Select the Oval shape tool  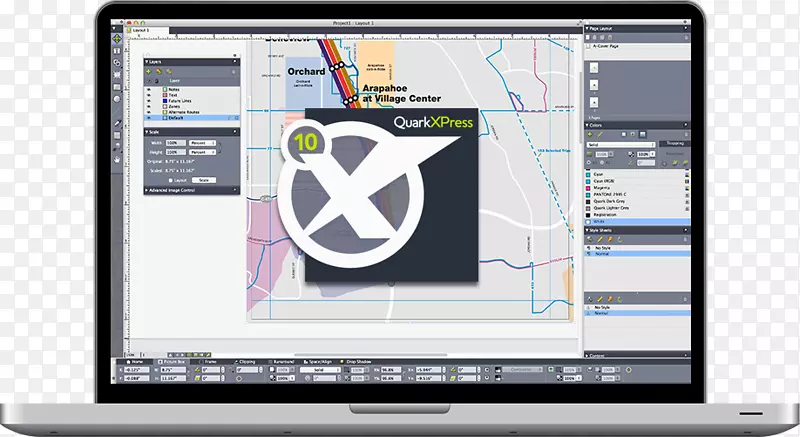tap(118, 98)
